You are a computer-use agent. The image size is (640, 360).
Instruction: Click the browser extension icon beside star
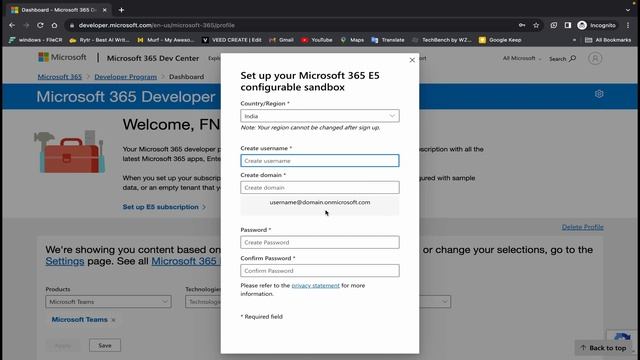pos(553,25)
